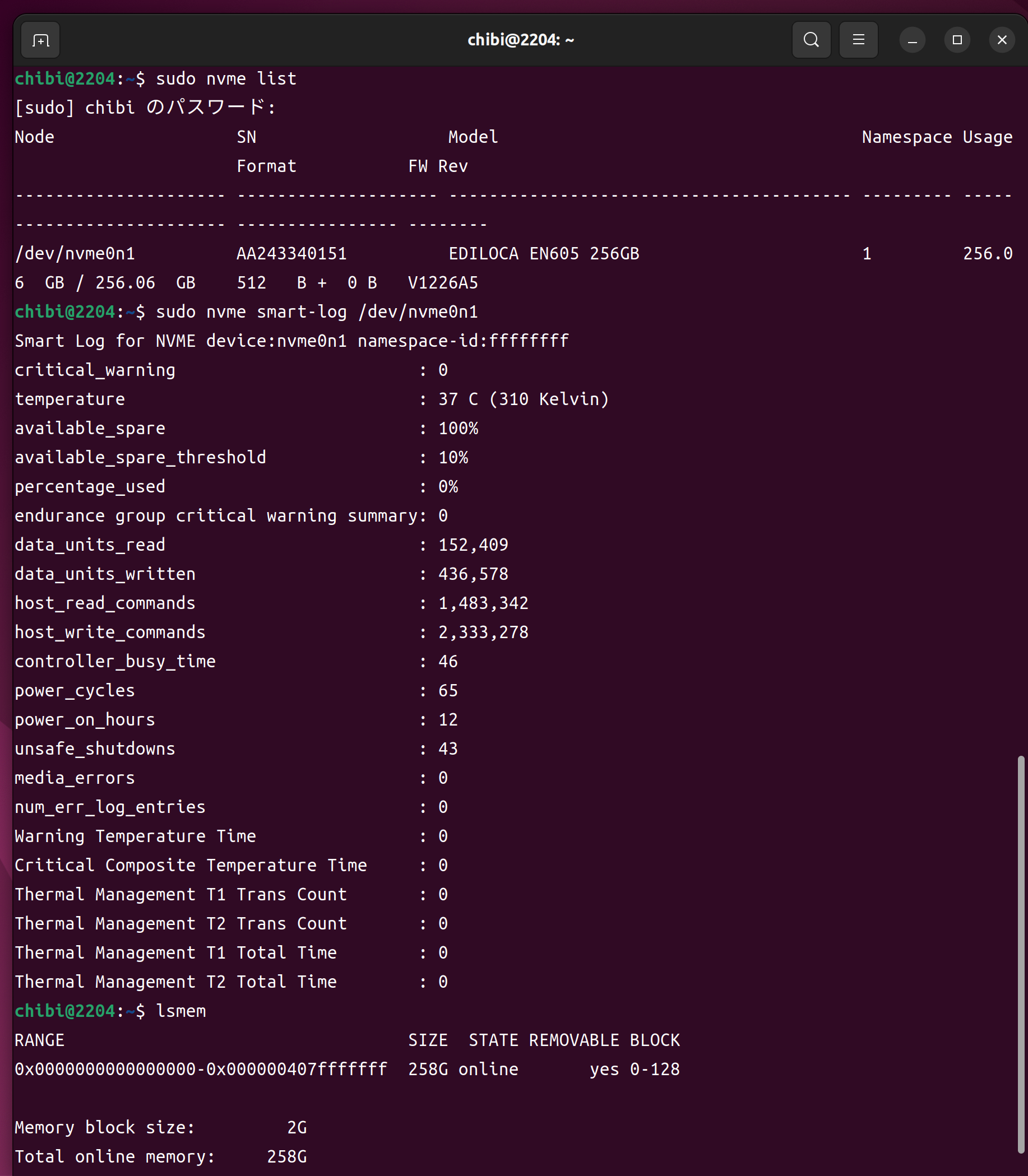Click the Total online memory line
The width and height of the screenshot is (1028, 1176).
click(161, 1157)
